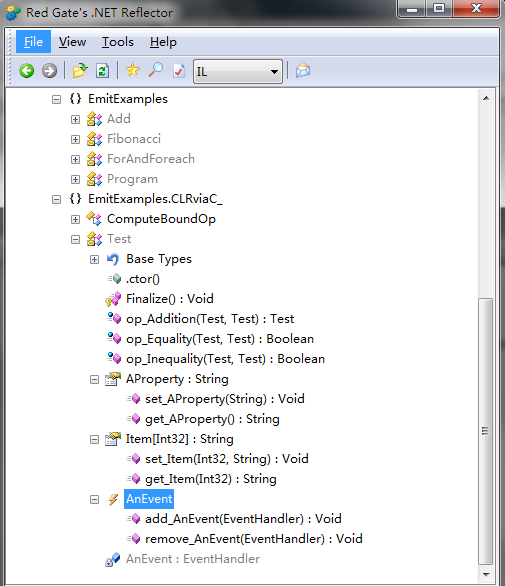Click the vertical scrollbar thumb
The image size is (505, 586).
pyautogui.click(x=486, y=432)
